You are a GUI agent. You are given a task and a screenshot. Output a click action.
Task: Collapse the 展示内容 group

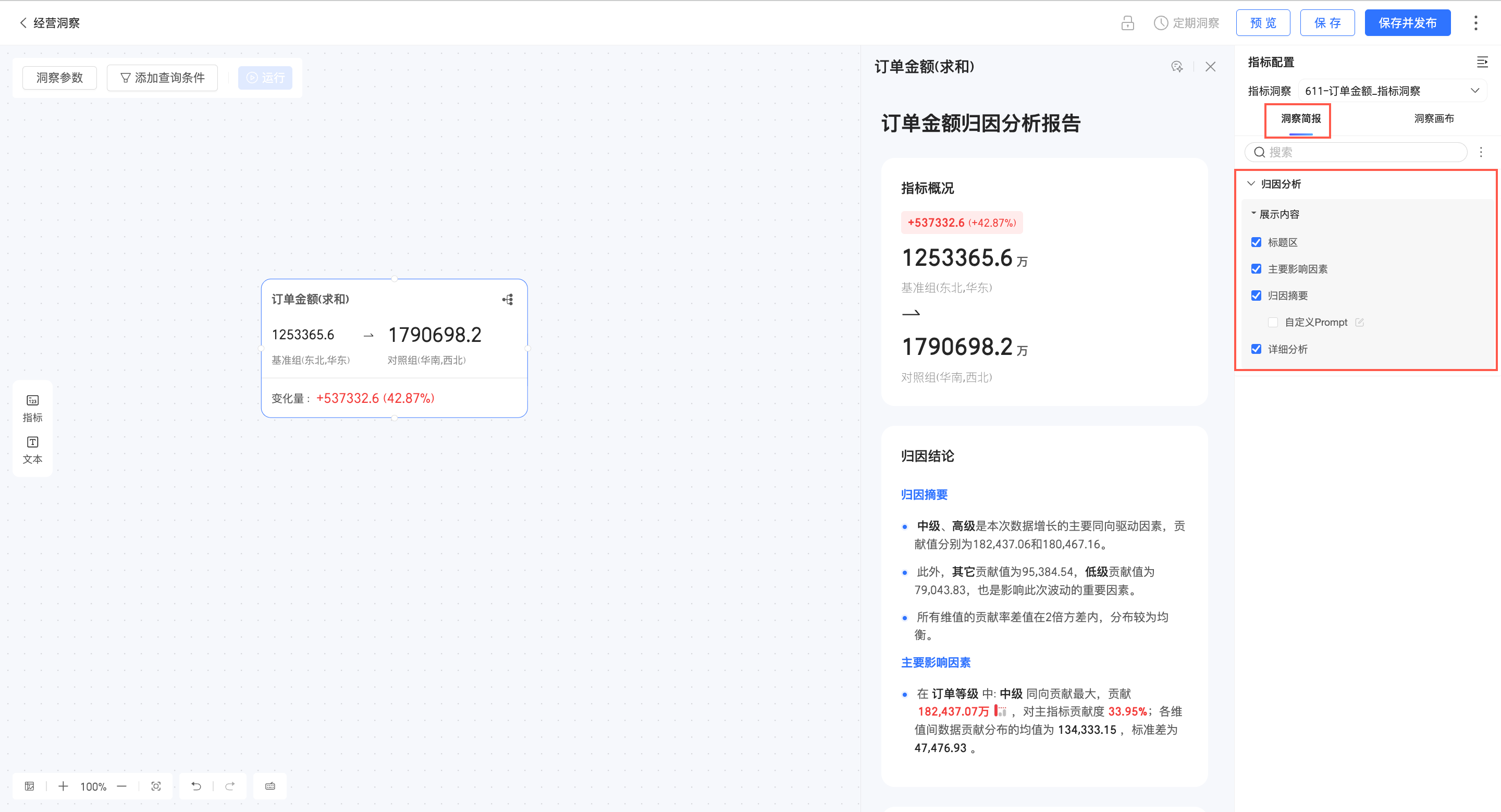click(1253, 214)
